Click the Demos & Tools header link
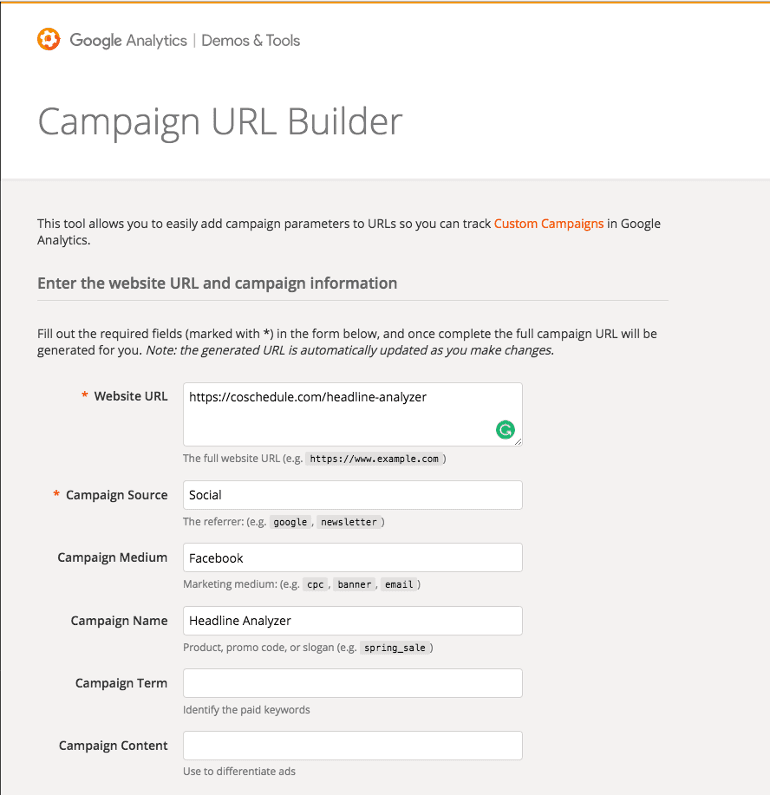Viewport: 770px width, 795px height. 250,41
